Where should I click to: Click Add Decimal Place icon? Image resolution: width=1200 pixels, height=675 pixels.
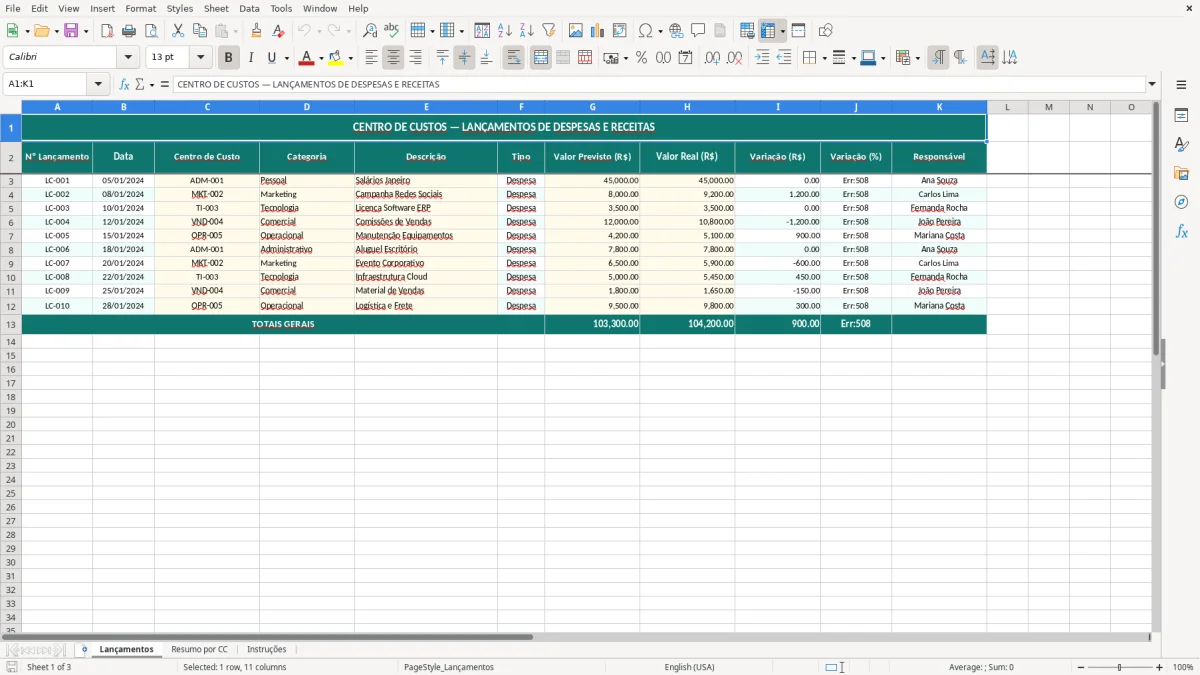712,58
